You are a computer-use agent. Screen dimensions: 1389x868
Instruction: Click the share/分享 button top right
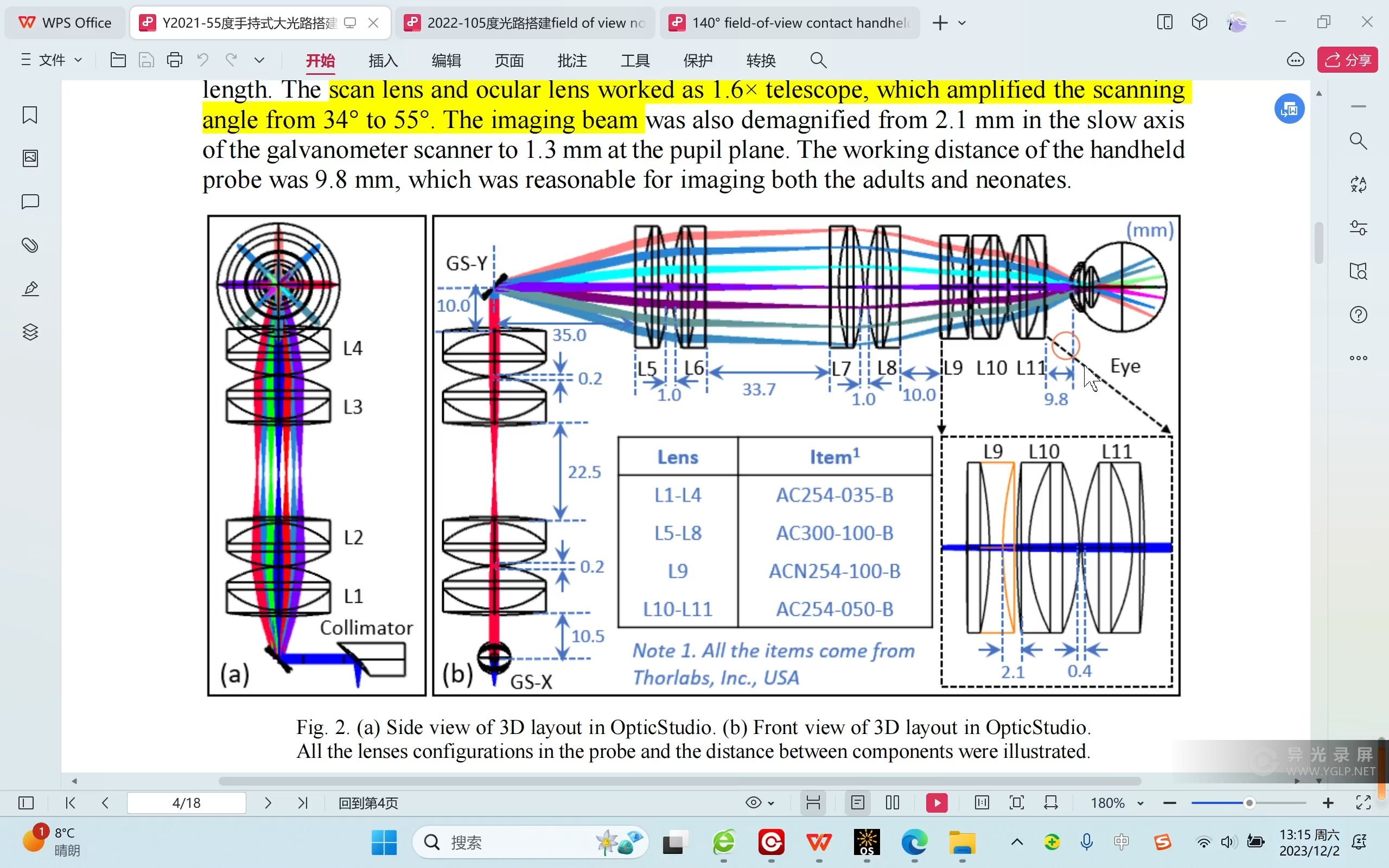point(1350,60)
